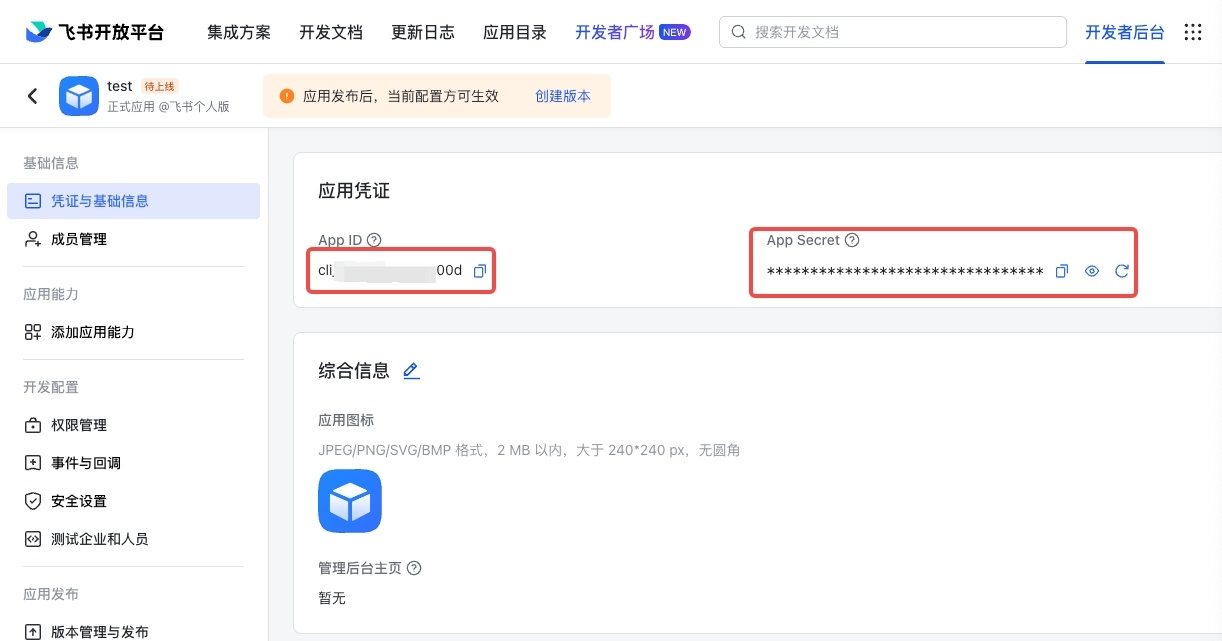Click the blue cube application icon image
This screenshot has height=641, width=1222.
pos(350,501)
